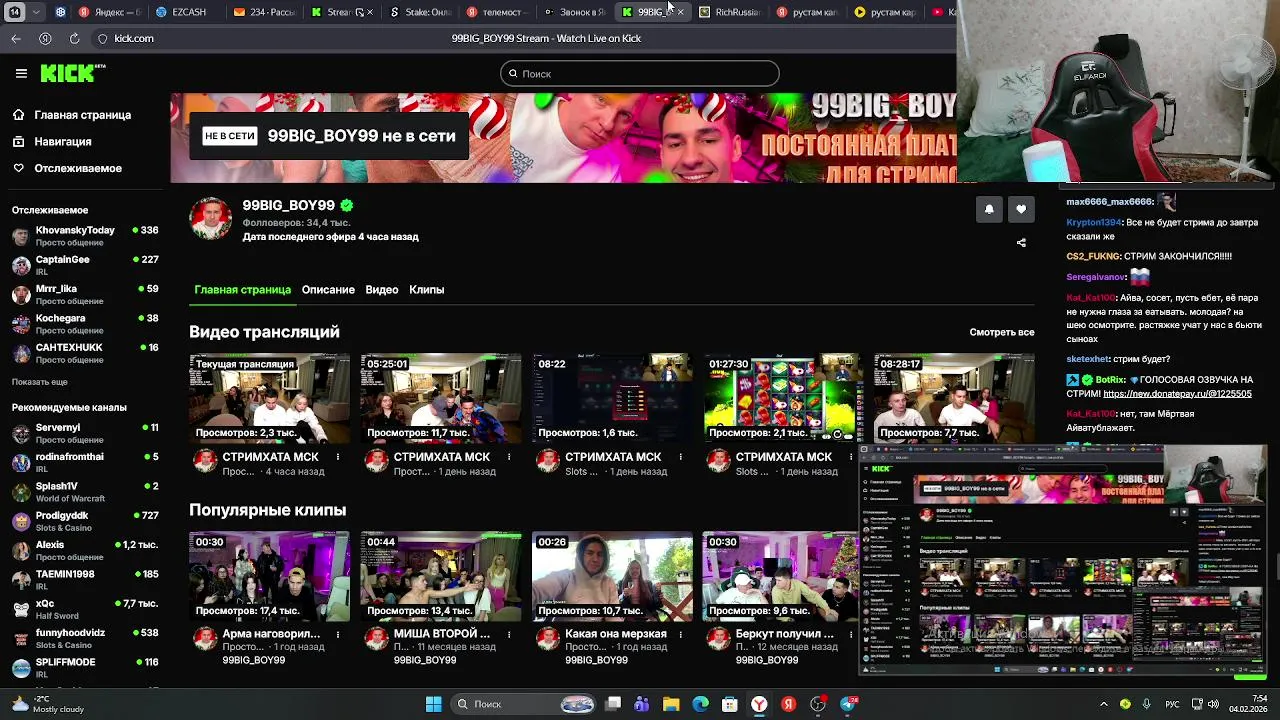Click the BotRix username in chat
Viewport: 1280px width, 720px height.
click(x=1110, y=380)
